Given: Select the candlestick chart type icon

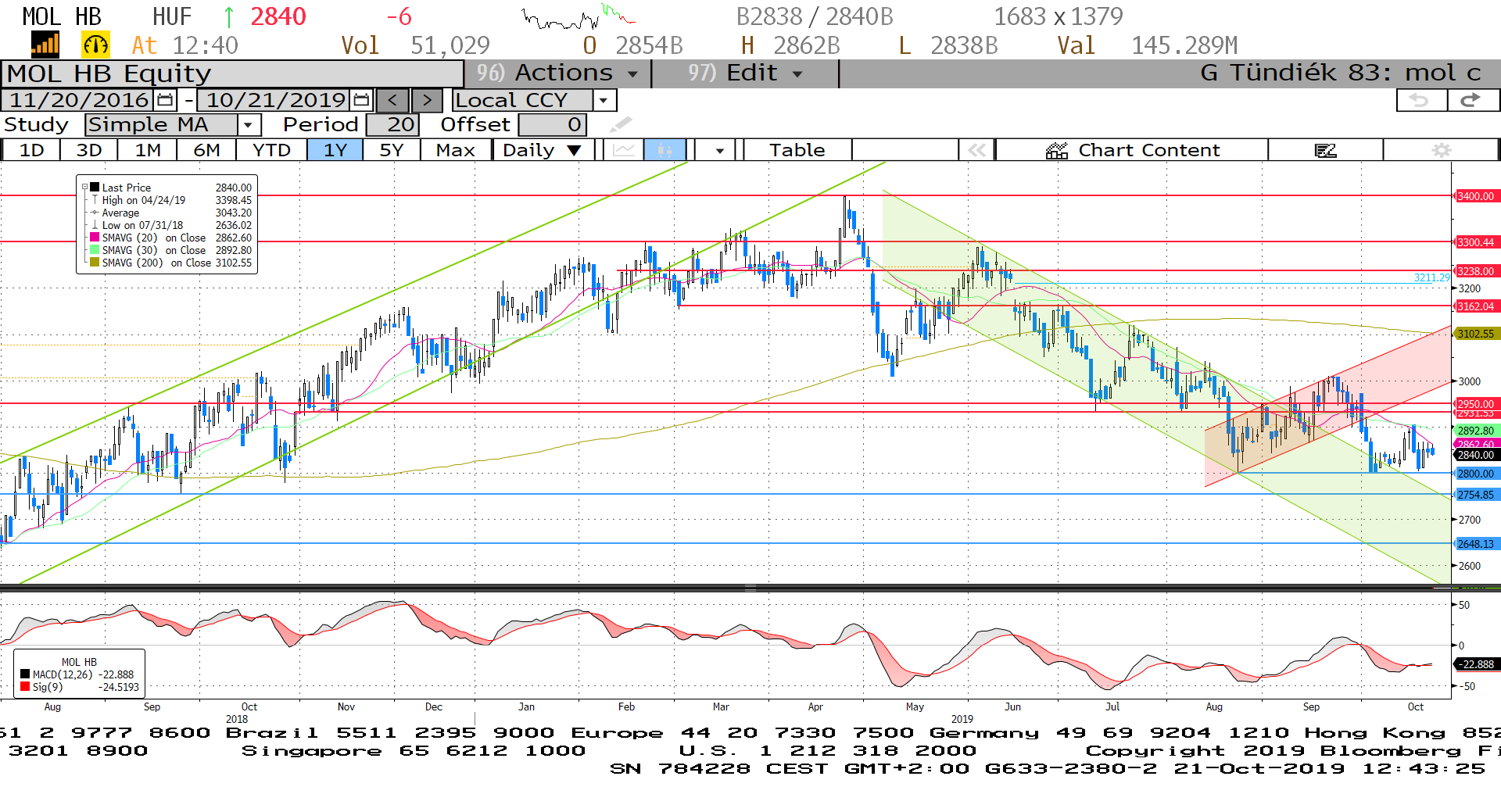Looking at the screenshot, I should (665, 150).
